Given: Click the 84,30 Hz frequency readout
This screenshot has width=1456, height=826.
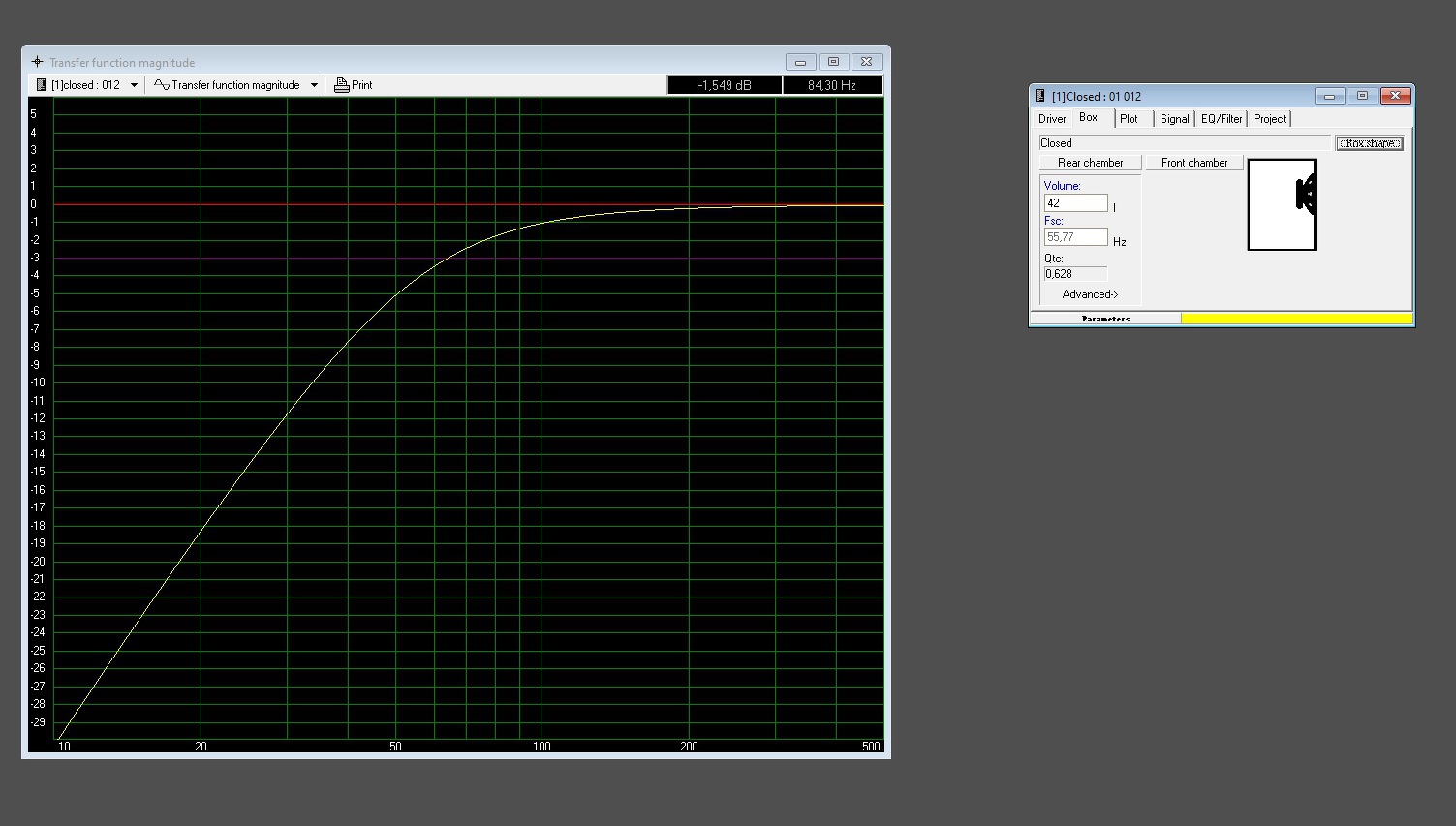Looking at the screenshot, I should click(x=832, y=85).
